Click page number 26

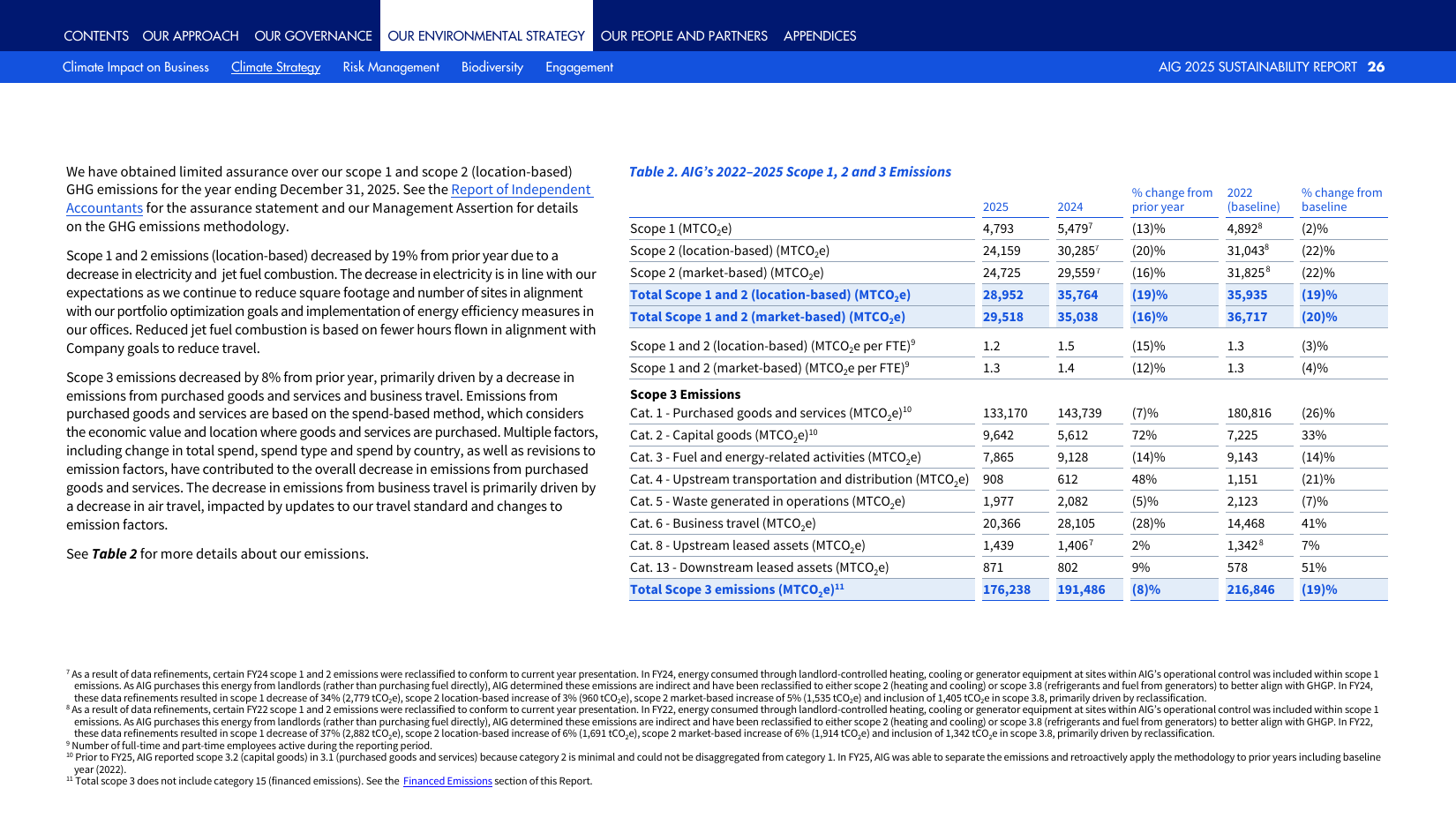click(x=1376, y=67)
